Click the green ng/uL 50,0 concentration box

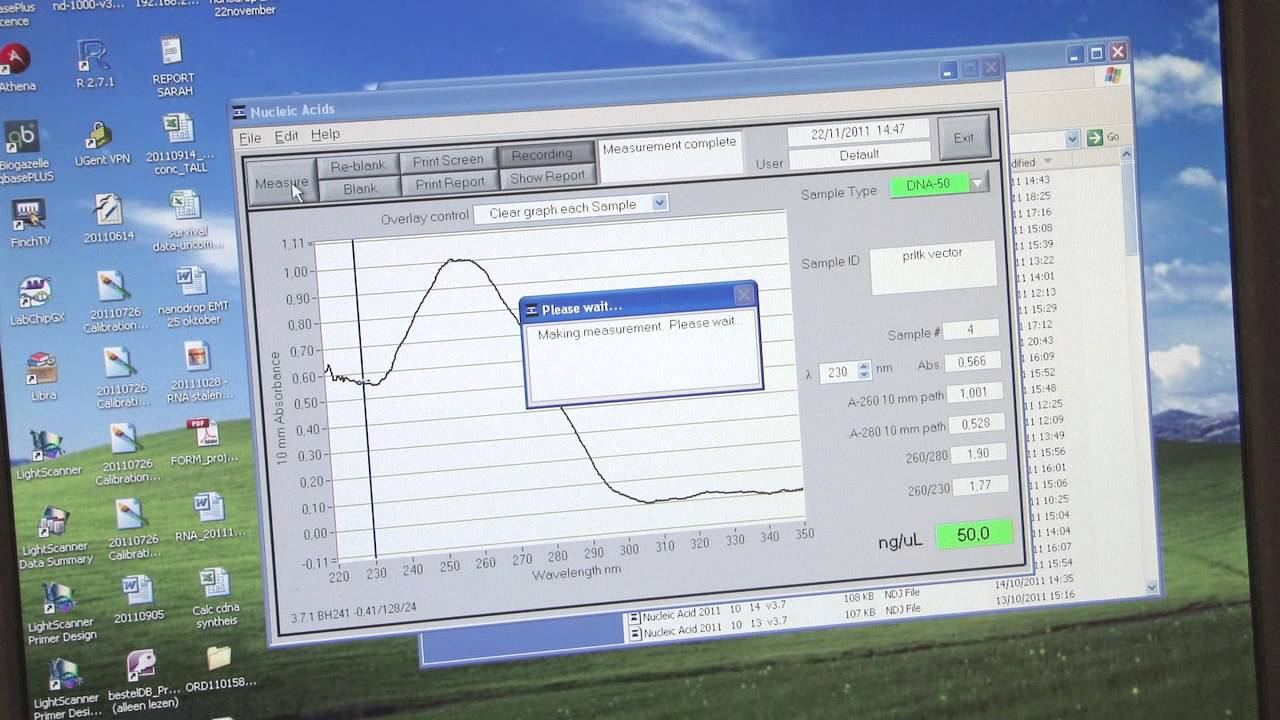[x=973, y=535]
